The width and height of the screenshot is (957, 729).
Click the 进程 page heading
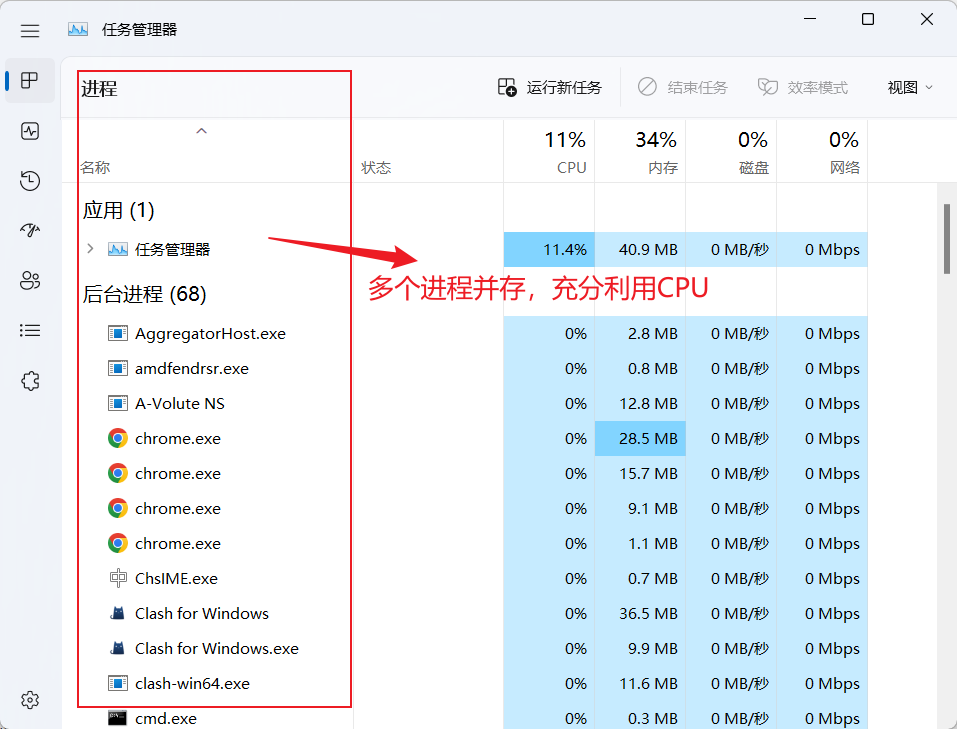coord(99,89)
